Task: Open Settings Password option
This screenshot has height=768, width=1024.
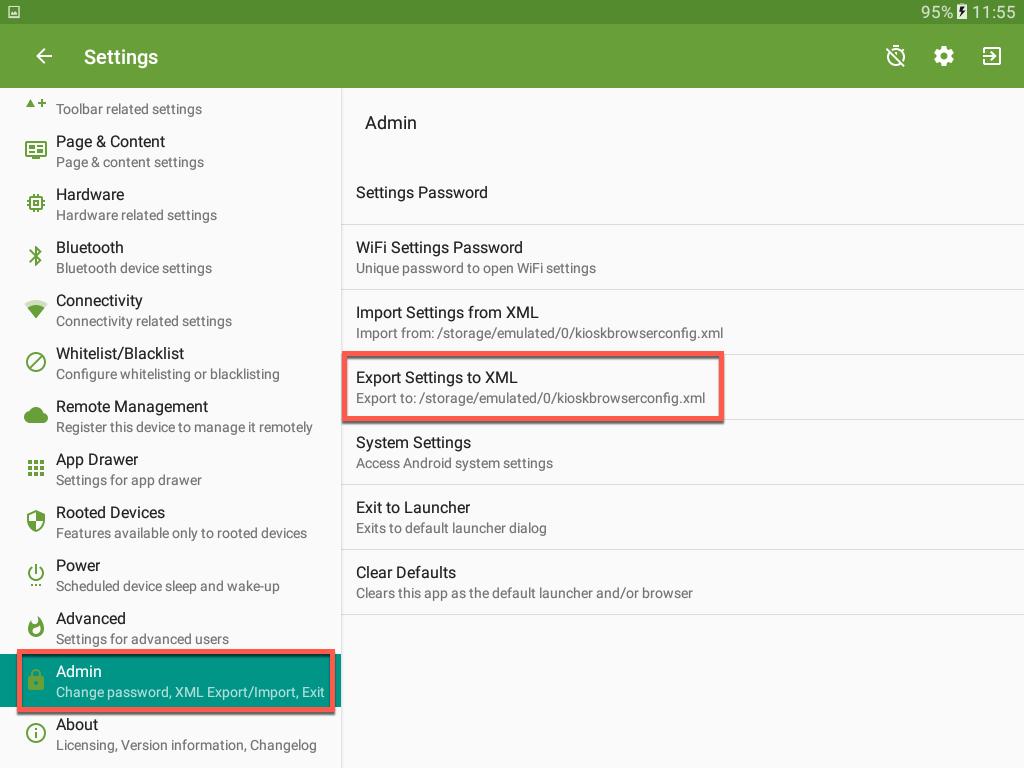Action: coord(682,192)
